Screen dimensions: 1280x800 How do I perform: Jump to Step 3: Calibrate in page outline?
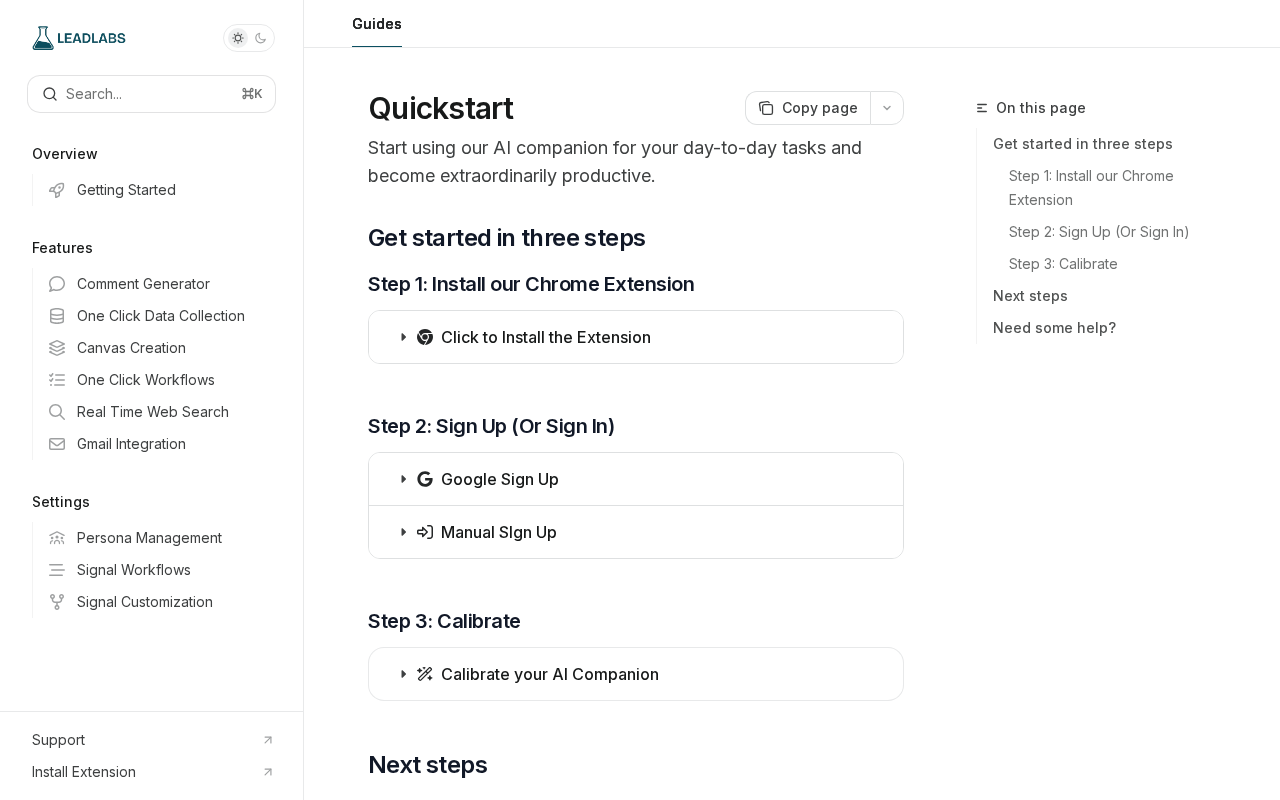pos(1063,264)
